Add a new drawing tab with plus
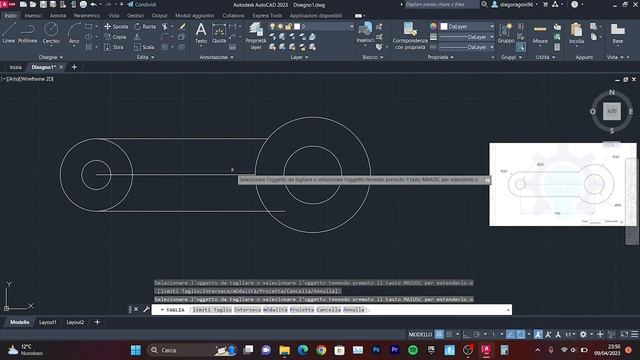Viewport: 640px width, 360px height. coord(74,67)
